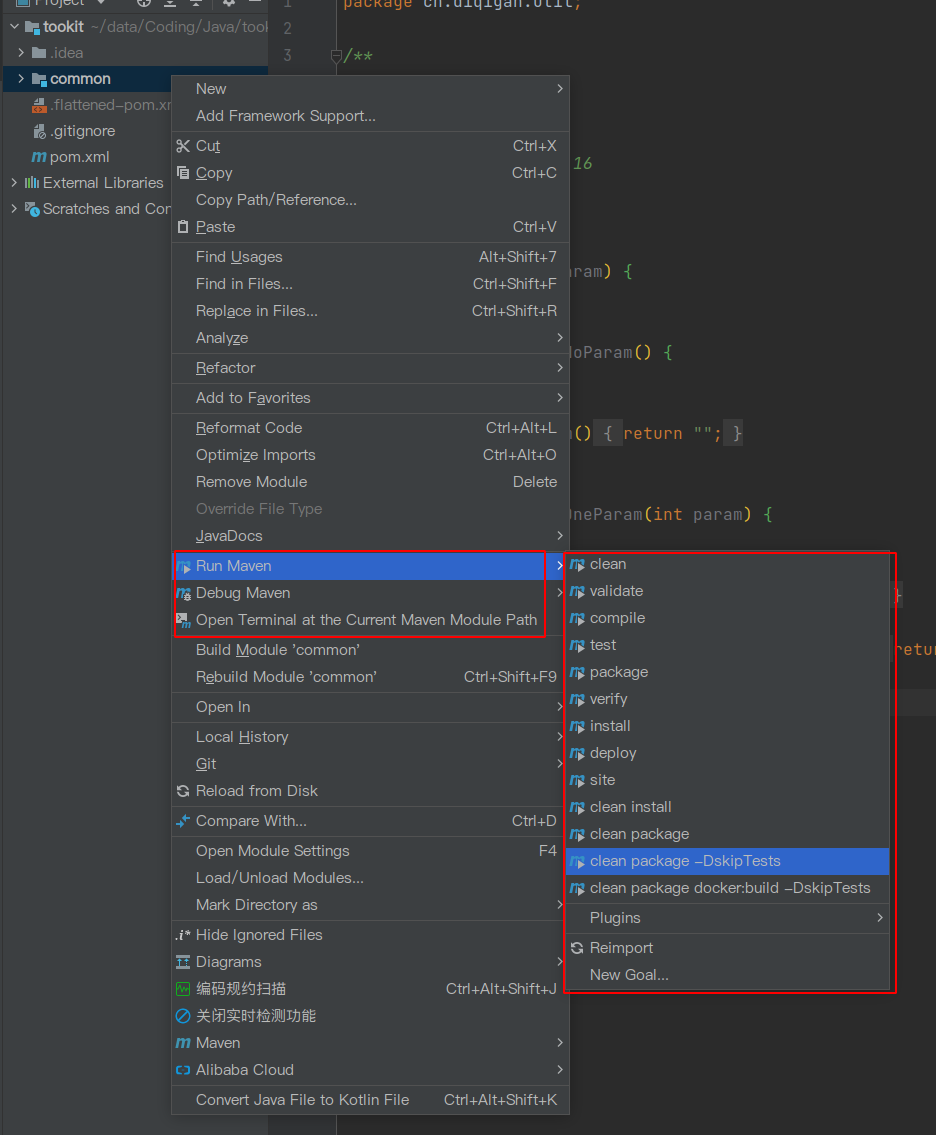Click the Diagrams icon
This screenshot has width=936, height=1135.
(x=183, y=962)
